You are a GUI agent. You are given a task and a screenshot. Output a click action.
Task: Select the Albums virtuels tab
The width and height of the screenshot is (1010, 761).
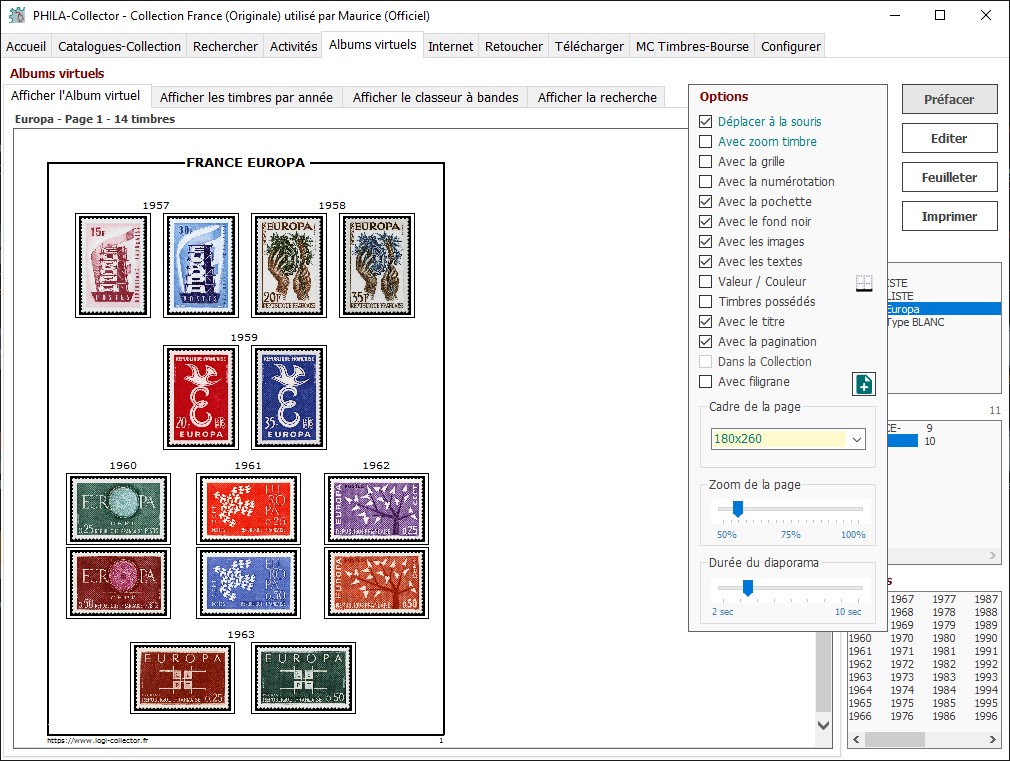[372, 45]
